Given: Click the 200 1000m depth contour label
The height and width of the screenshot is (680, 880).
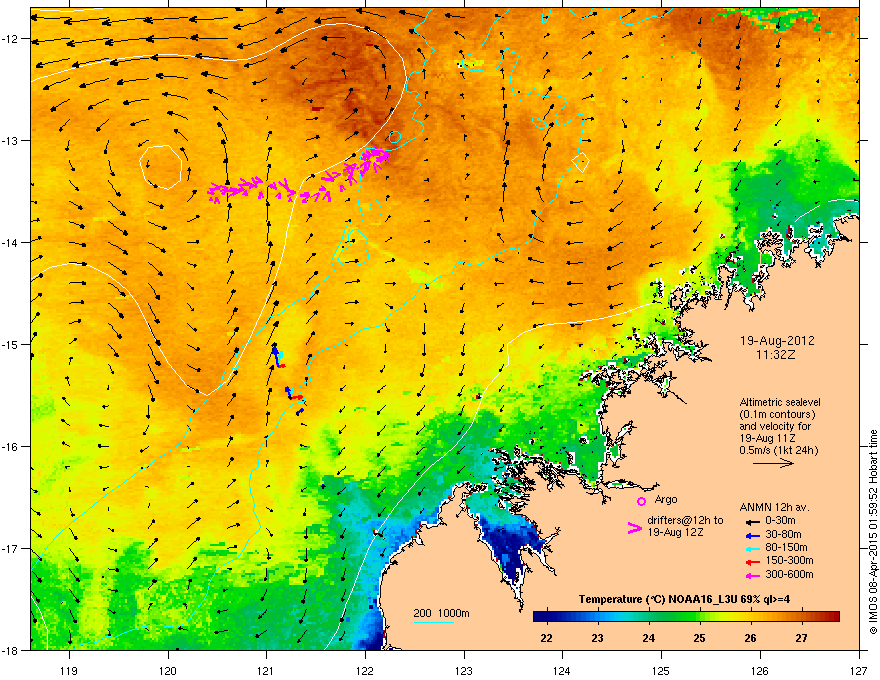Looking at the screenshot, I should (x=441, y=613).
